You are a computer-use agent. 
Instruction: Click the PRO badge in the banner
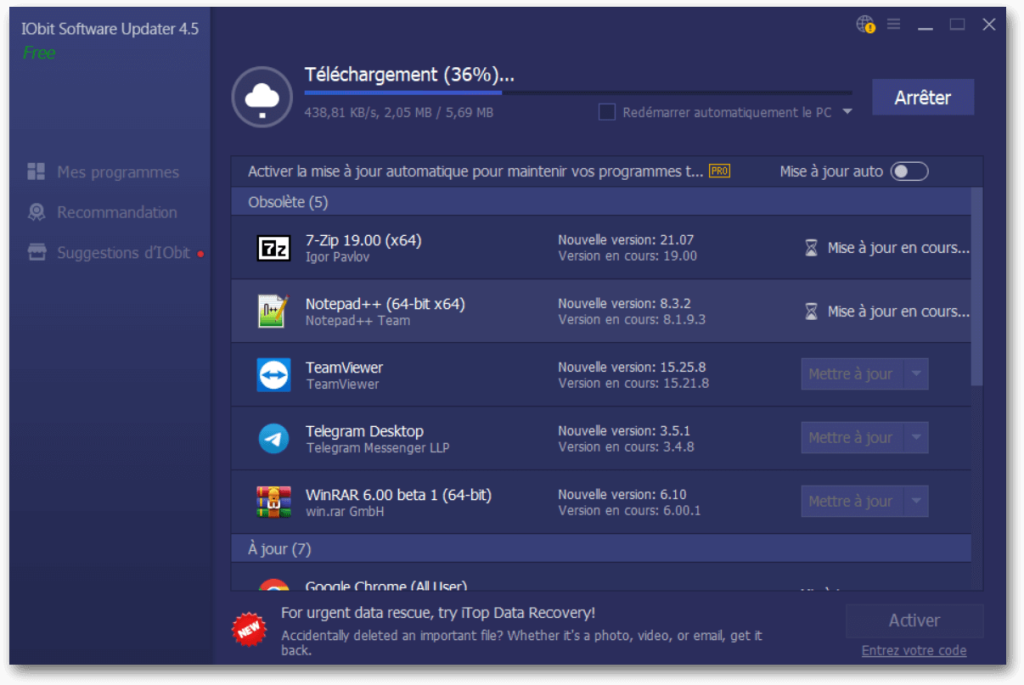click(720, 171)
